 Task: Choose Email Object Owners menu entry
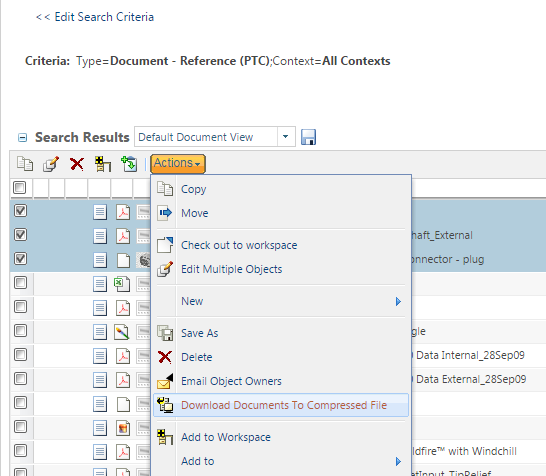pos(231,381)
